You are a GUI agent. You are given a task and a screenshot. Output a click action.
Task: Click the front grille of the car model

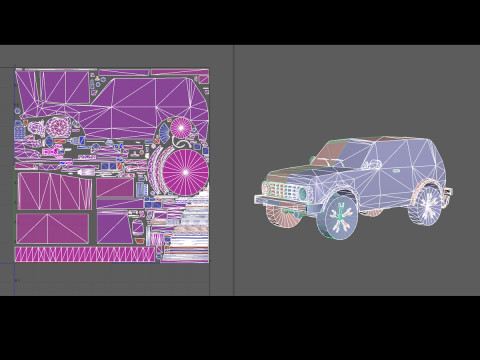coord(285,190)
